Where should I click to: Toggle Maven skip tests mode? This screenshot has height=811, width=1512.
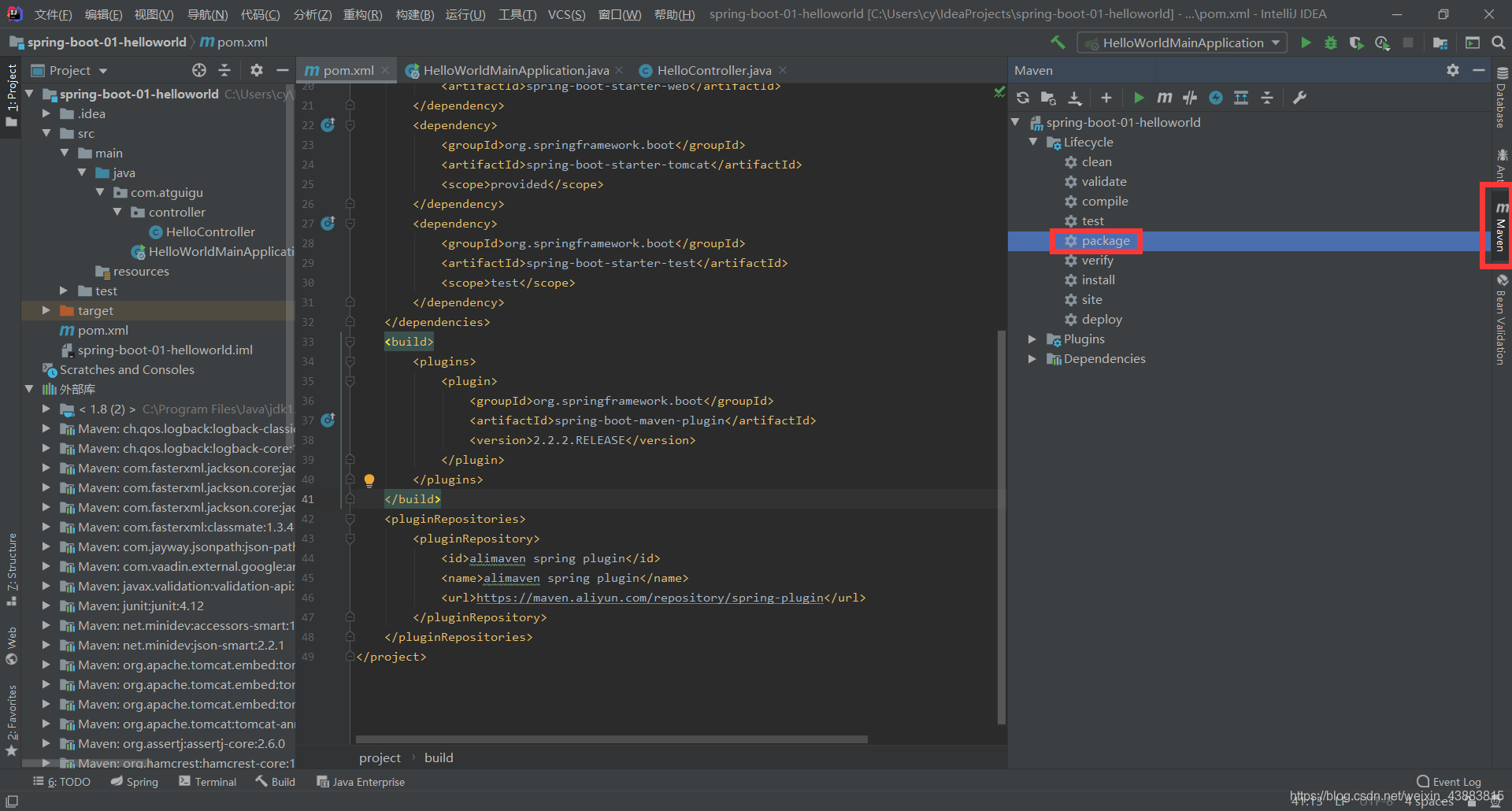[1216, 98]
